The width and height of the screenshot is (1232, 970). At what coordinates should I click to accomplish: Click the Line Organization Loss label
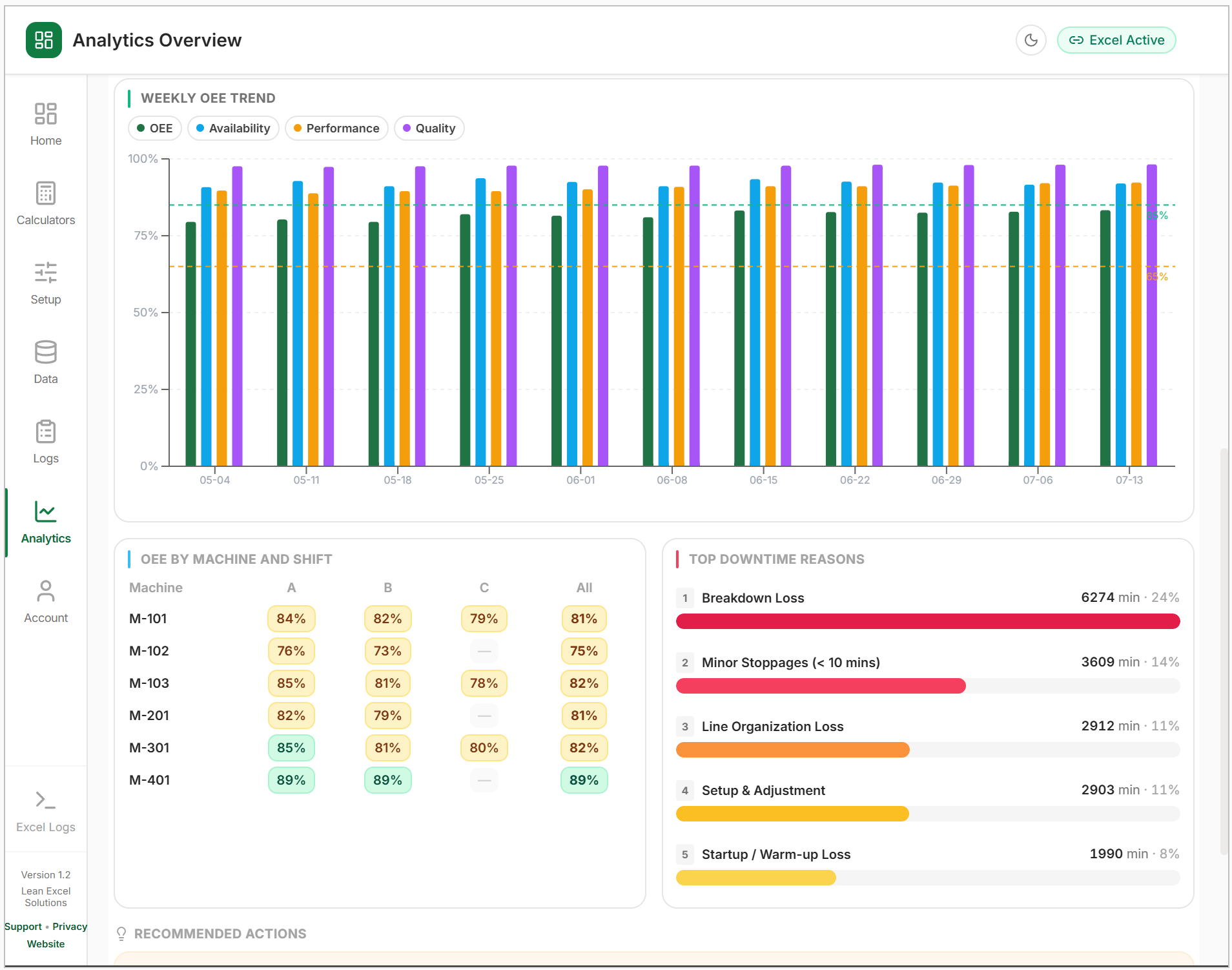772,727
